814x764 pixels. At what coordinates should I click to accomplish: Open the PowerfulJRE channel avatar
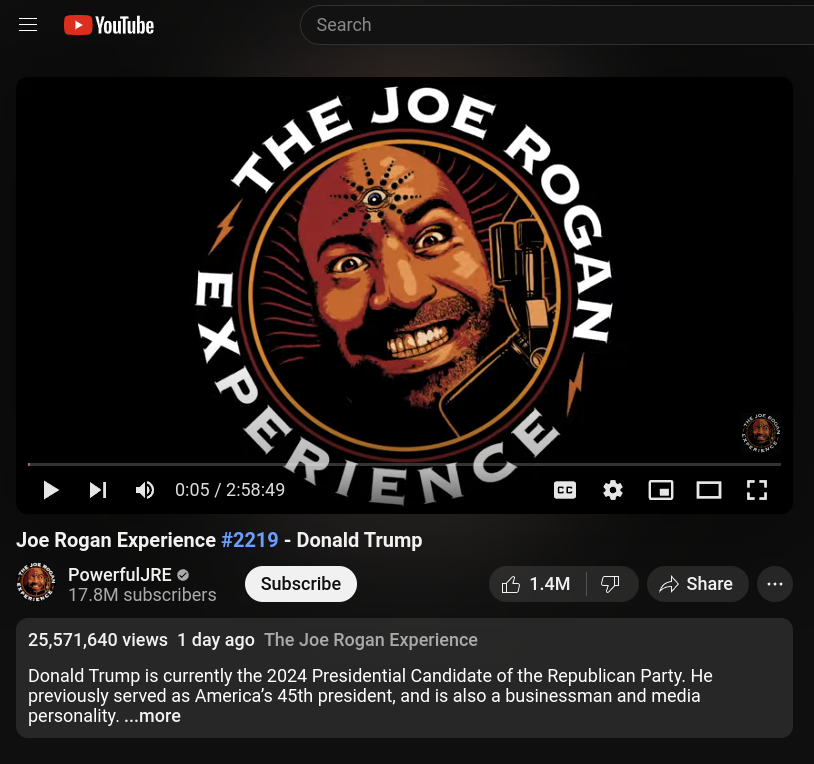click(x=36, y=582)
